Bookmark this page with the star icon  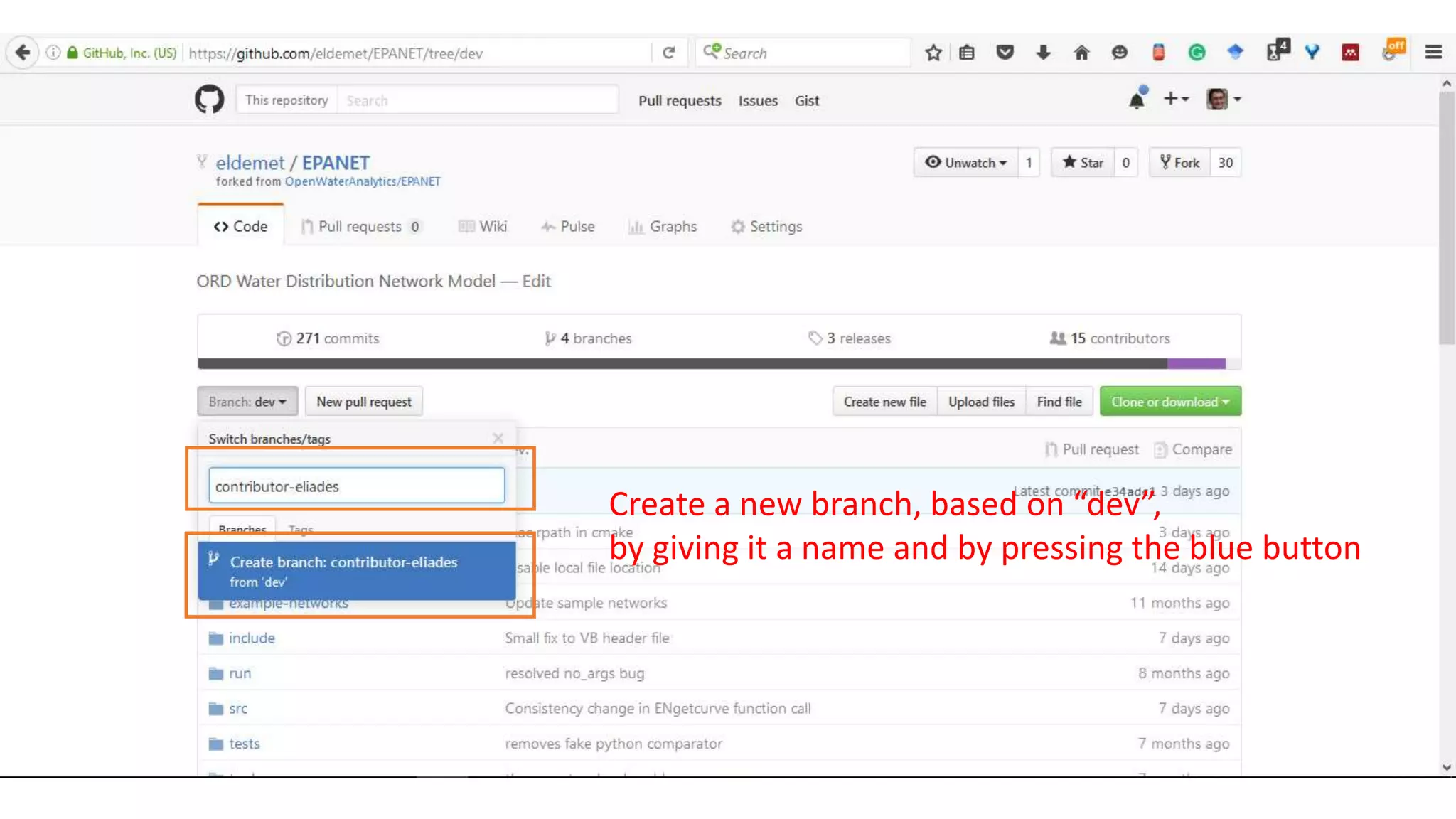tap(933, 53)
